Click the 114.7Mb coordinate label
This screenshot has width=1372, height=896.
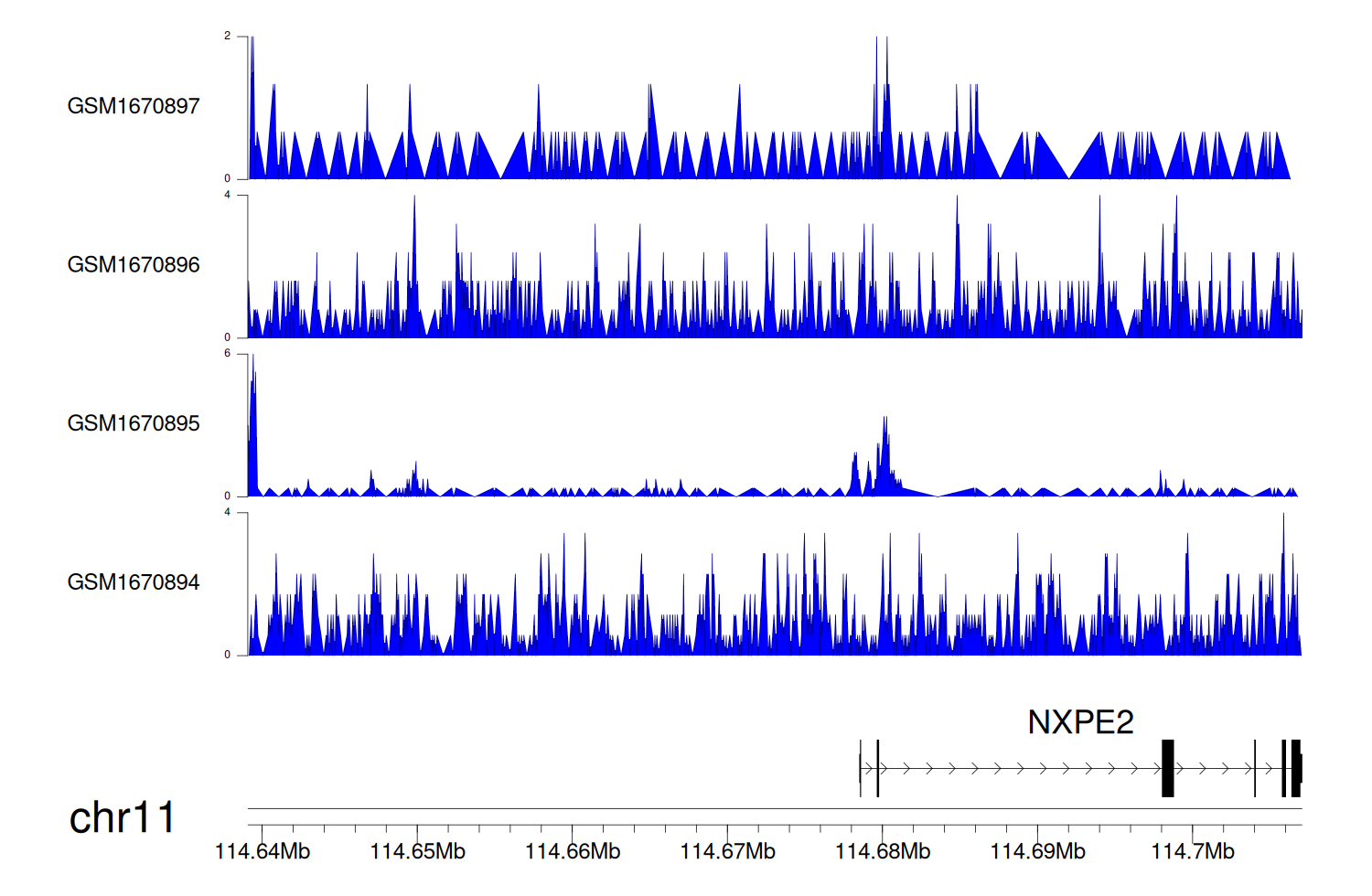(x=1192, y=852)
